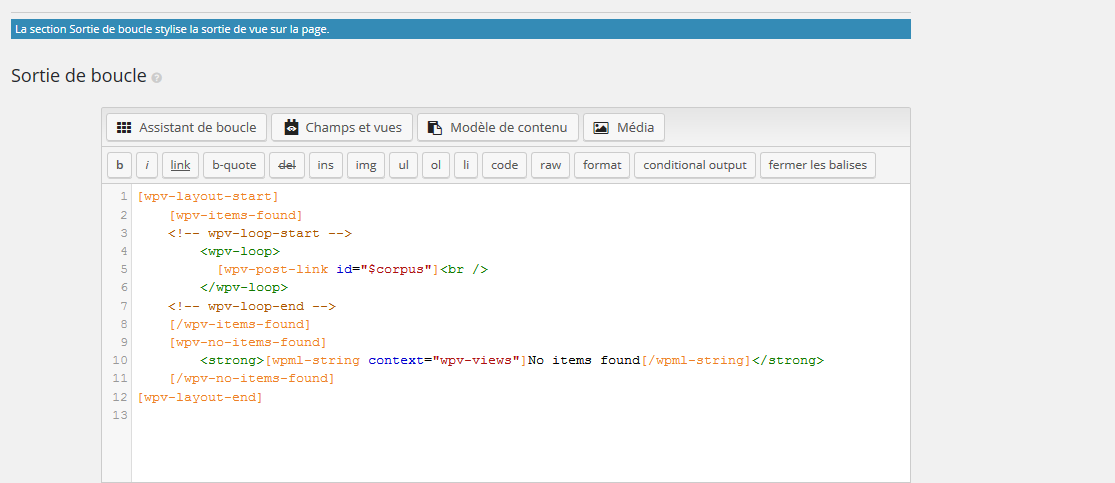Place cursor on [wpv-layout-start] line
Viewport: 1115px width, 483px height.
208,196
